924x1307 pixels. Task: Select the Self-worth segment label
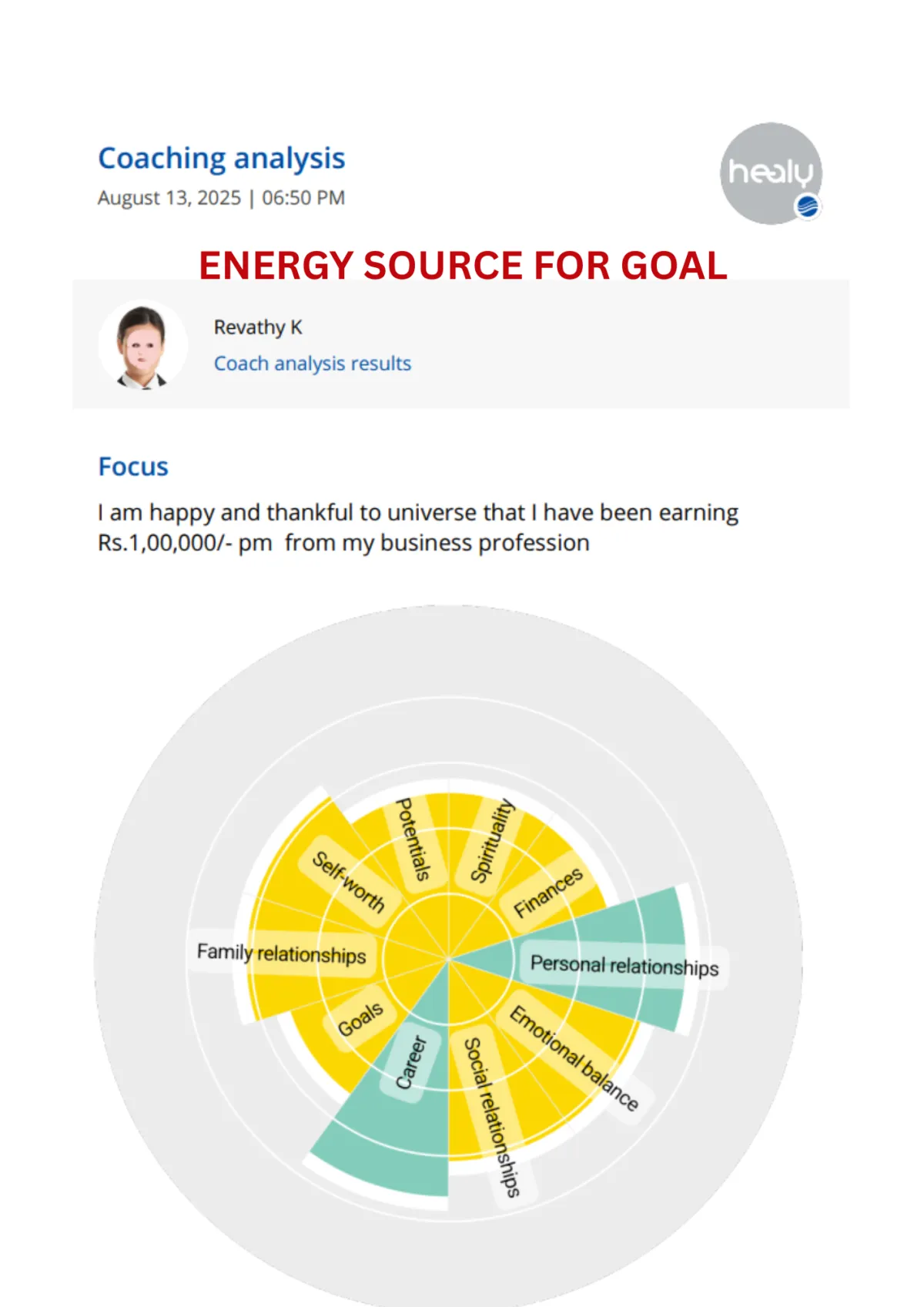pos(348,882)
